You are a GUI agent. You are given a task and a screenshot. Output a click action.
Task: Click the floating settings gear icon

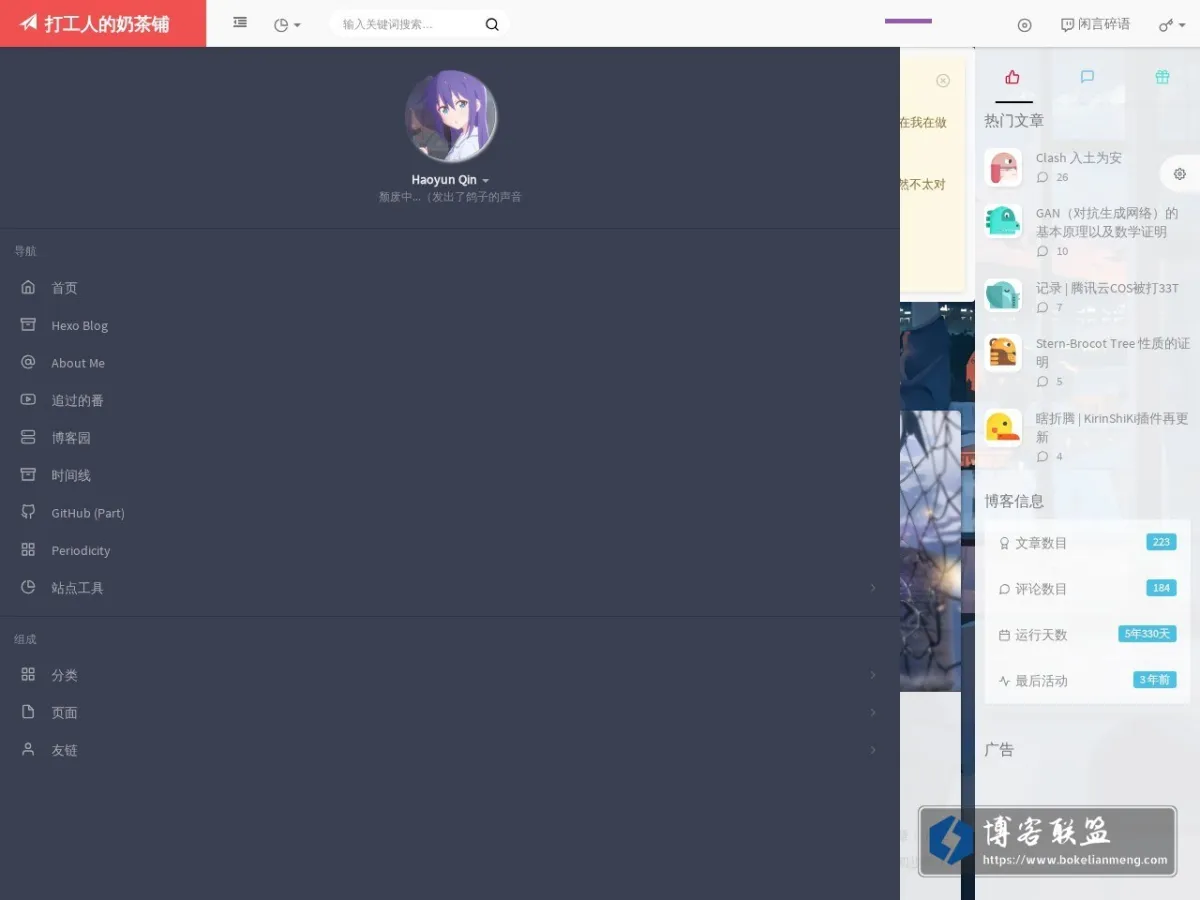[1180, 174]
